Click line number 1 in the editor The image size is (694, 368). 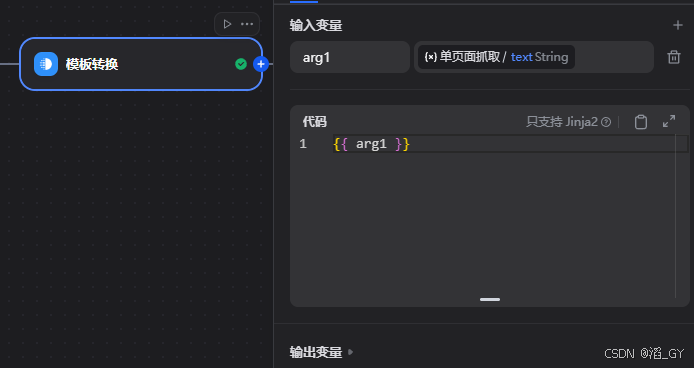click(303, 144)
